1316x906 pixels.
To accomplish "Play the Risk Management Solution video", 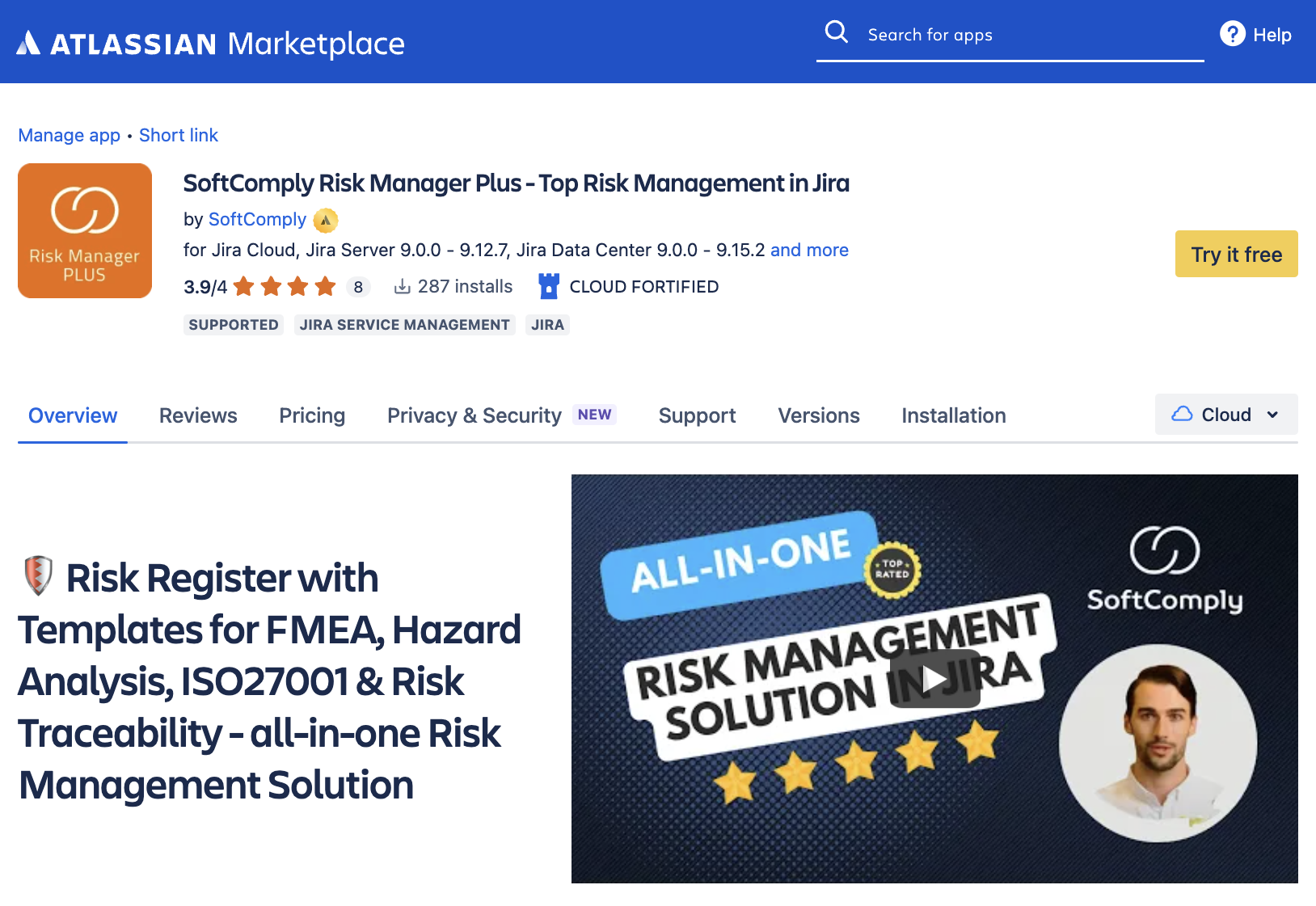I will [935, 679].
